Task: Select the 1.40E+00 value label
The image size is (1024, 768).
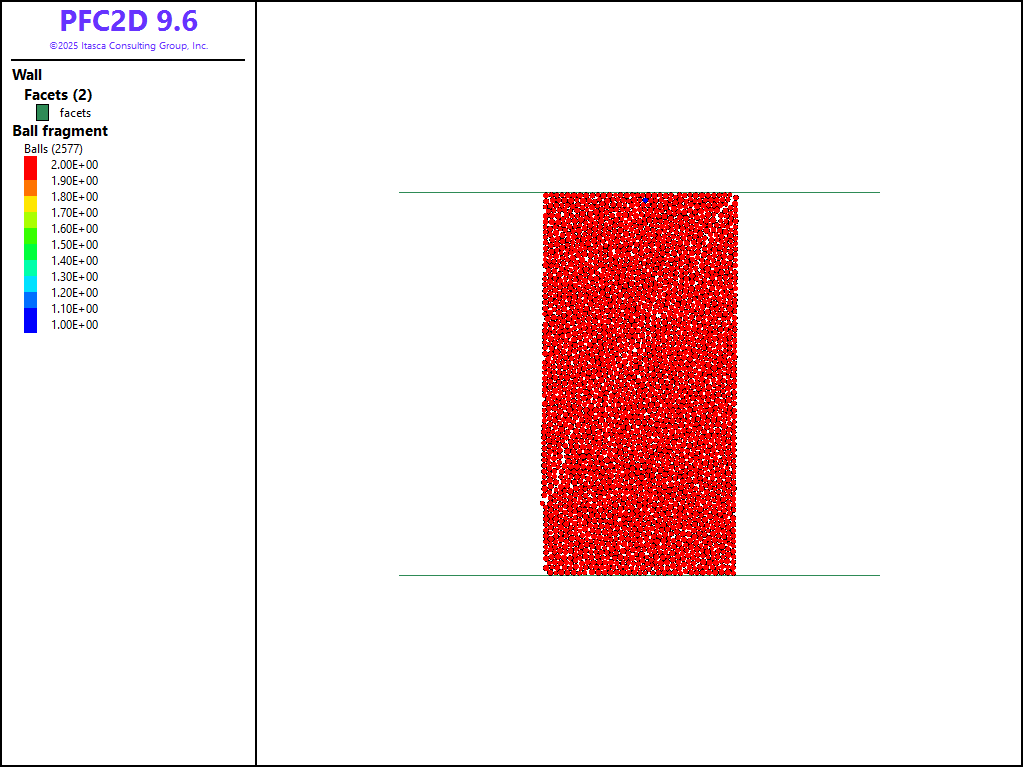Action: (x=75, y=261)
